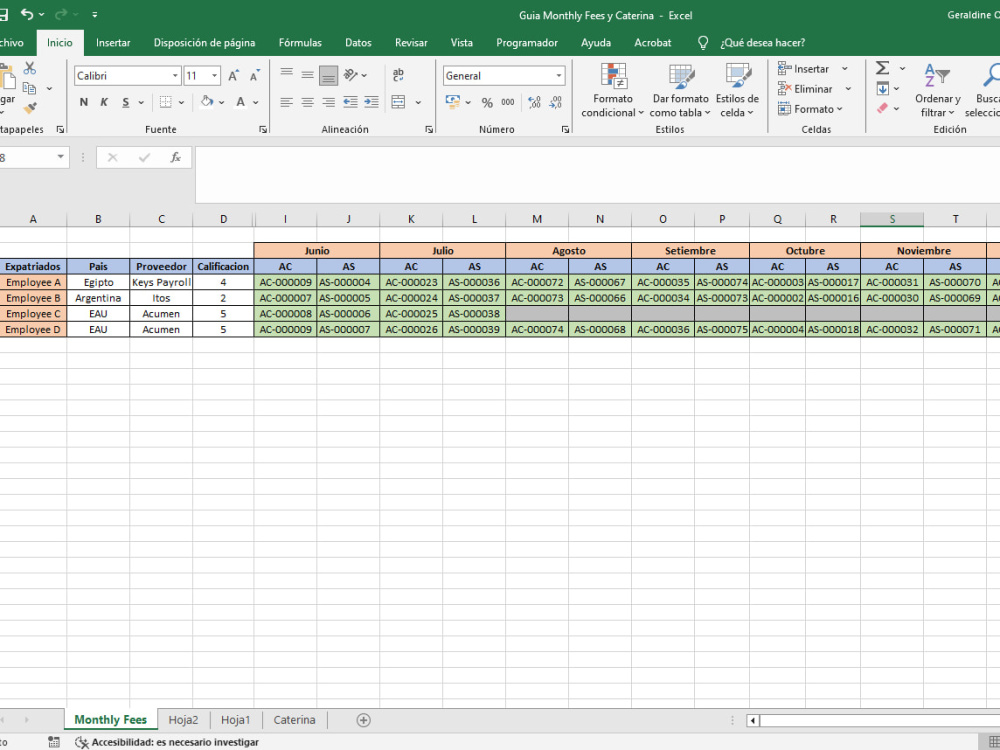
Task: Open Formato condicional menu
Action: point(612,91)
